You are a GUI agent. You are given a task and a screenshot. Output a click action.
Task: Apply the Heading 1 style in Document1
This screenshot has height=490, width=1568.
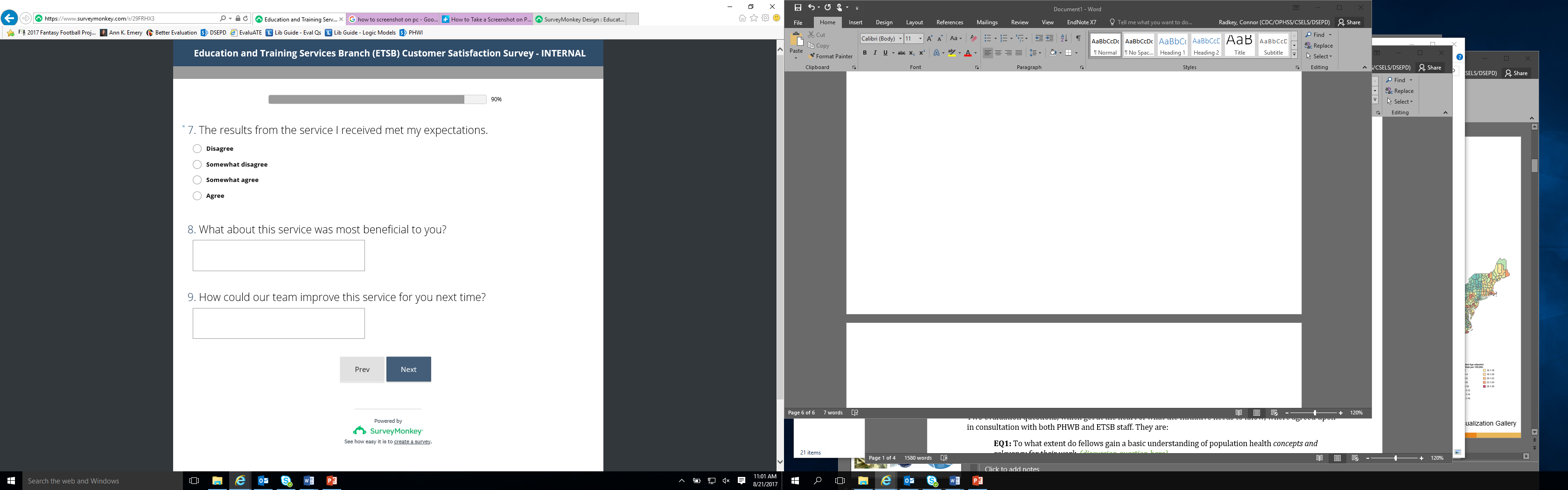[x=1172, y=46]
